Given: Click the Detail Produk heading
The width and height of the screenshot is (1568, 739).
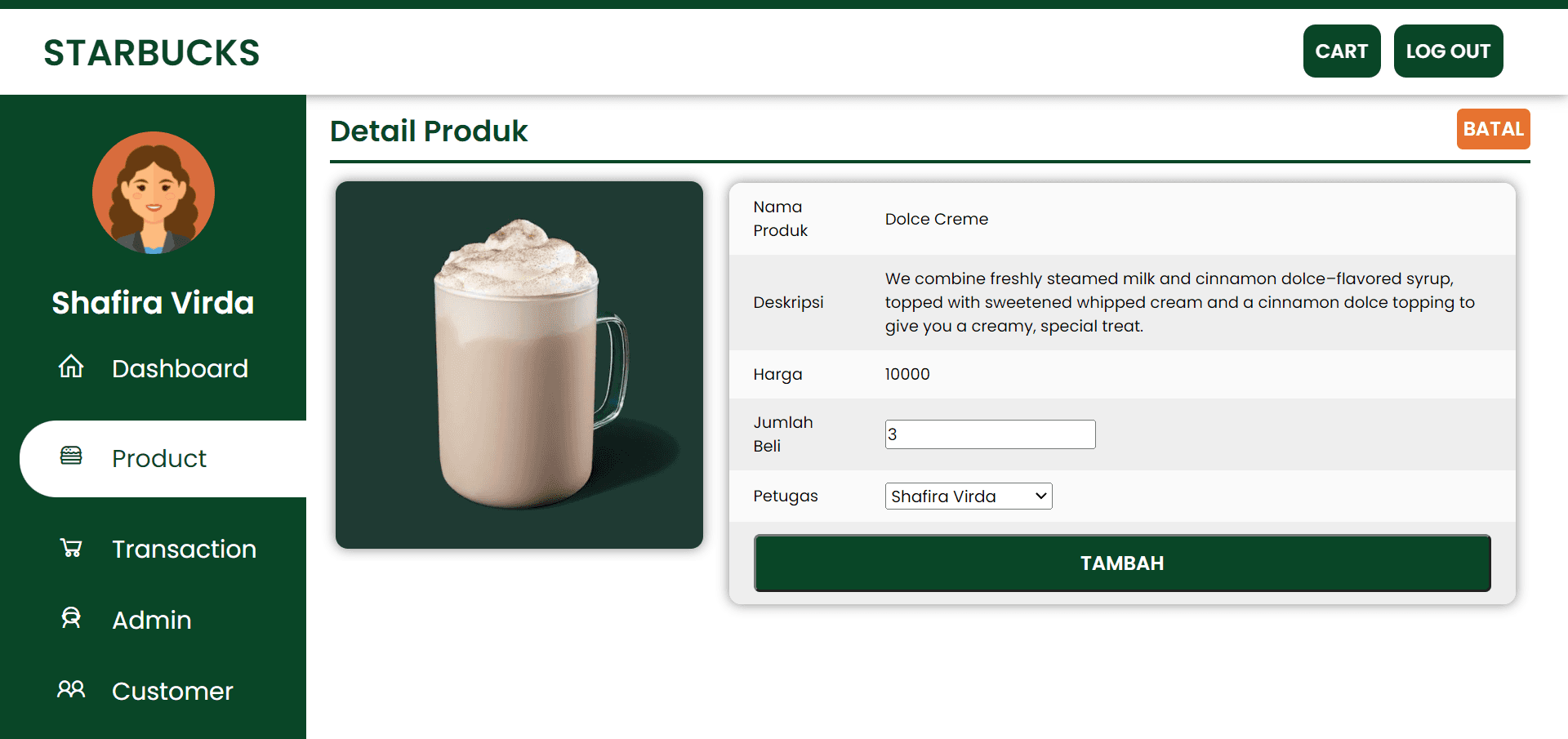Looking at the screenshot, I should coord(429,131).
